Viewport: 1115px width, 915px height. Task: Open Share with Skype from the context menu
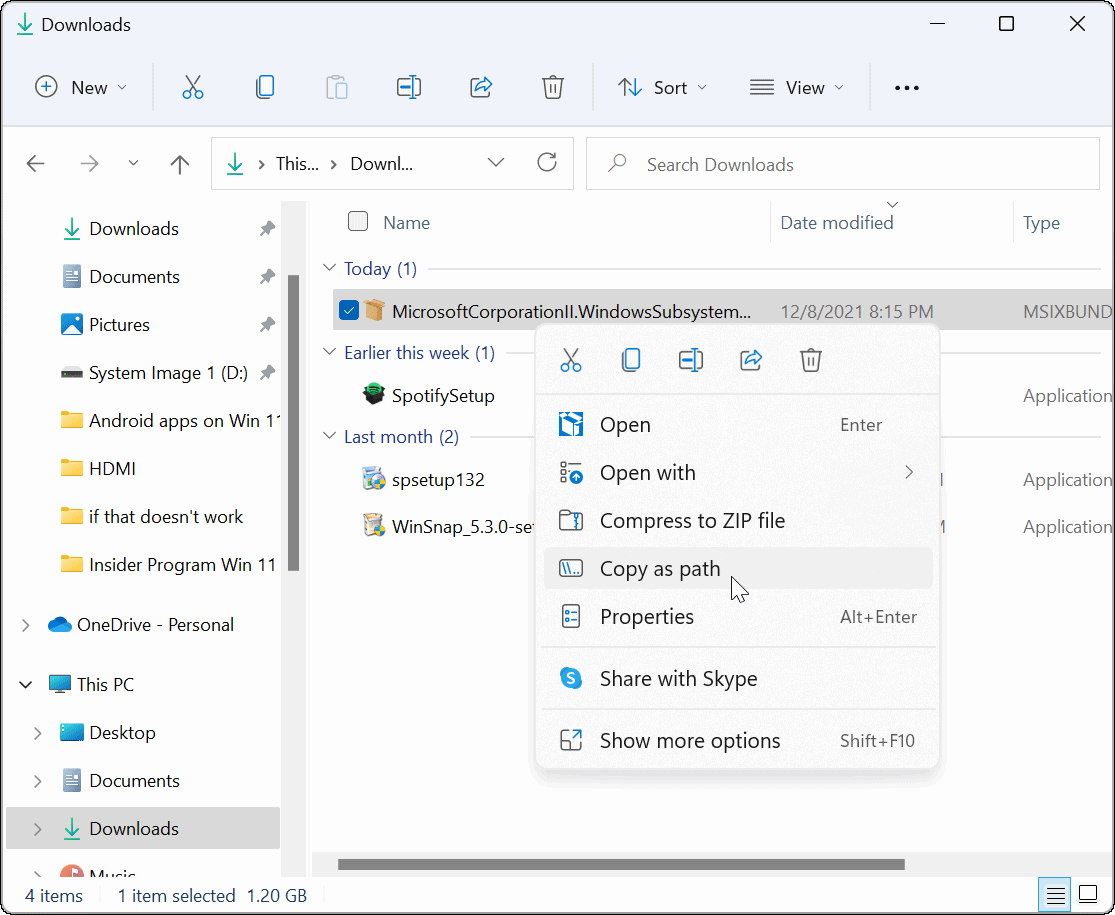coord(676,678)
